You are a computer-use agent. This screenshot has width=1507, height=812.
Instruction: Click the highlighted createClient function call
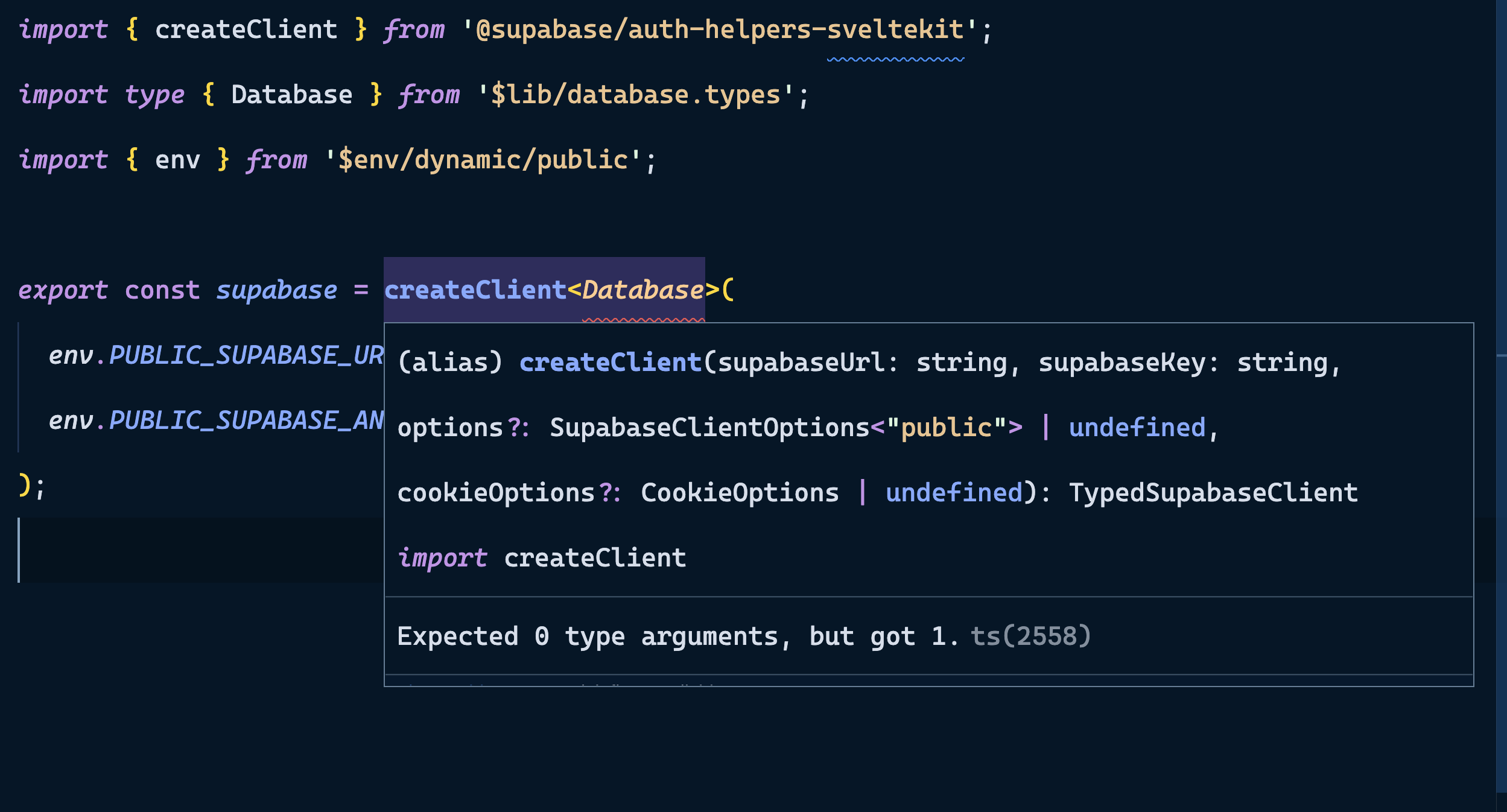click(x=475, y=290)
